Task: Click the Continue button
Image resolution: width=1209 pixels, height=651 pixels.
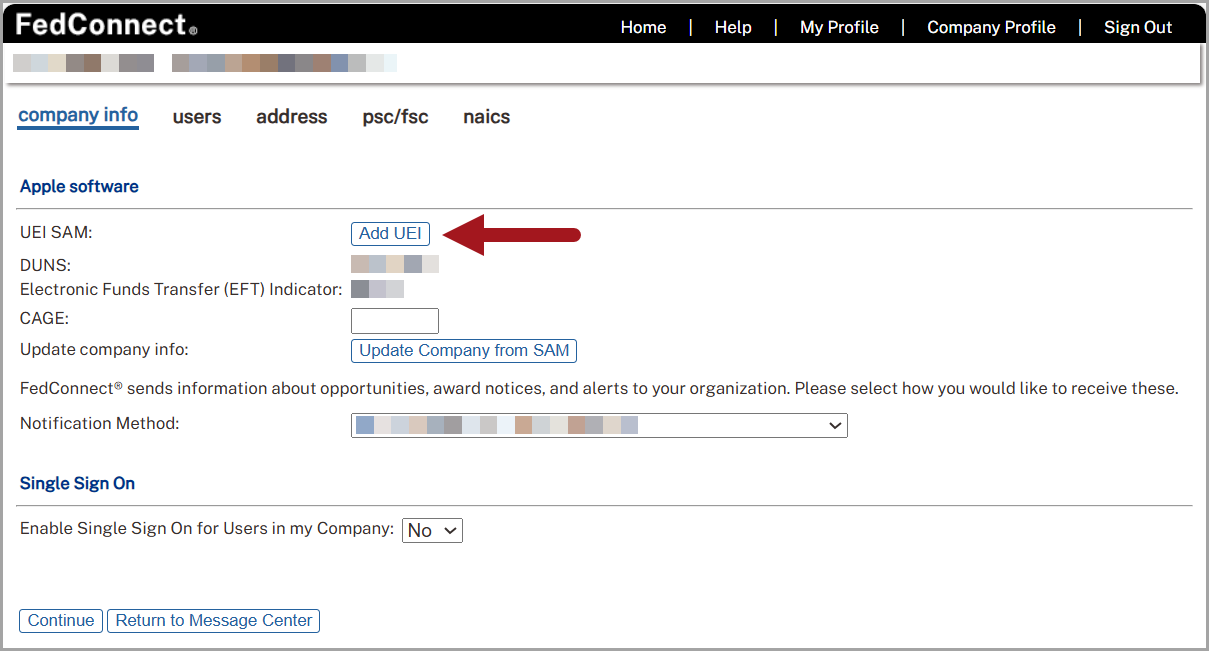Action: tap(60, 620)
